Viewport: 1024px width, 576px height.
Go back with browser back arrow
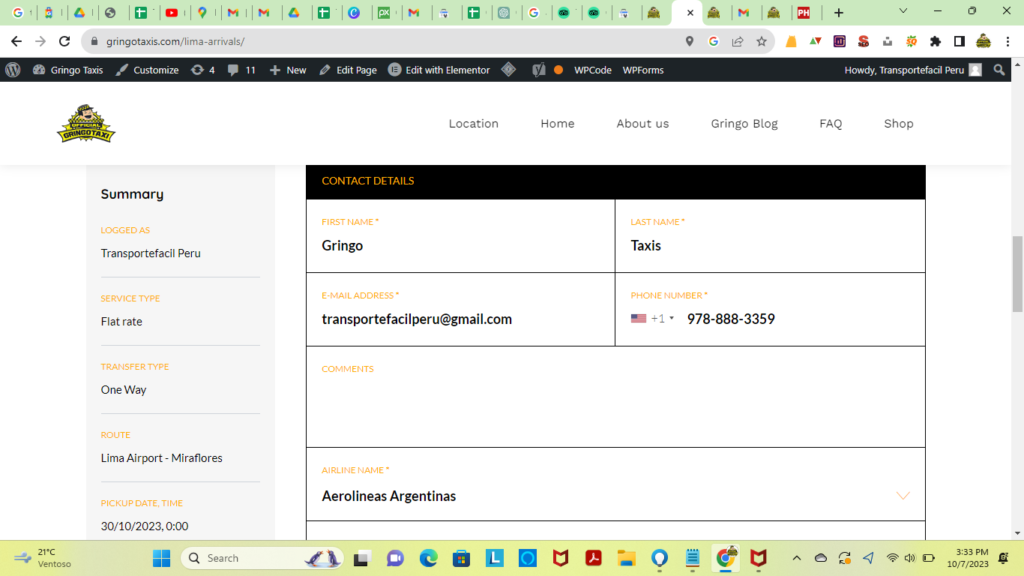16,41
